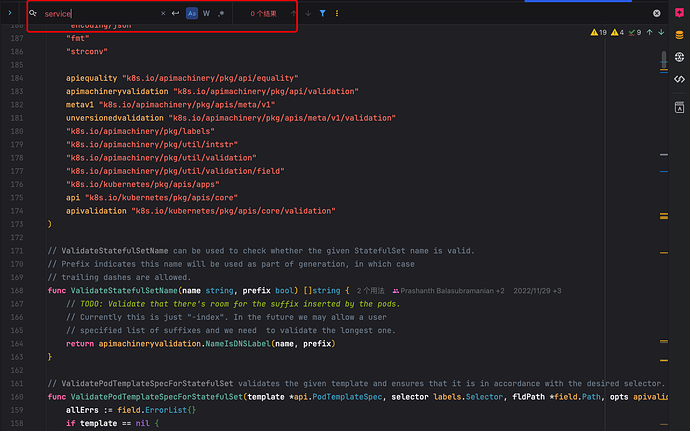This screenshot has width=690, height=431.
Task: Click import path "k8s.io/apimachinery/pkg/labels"
Action: [x=140, y=131]
